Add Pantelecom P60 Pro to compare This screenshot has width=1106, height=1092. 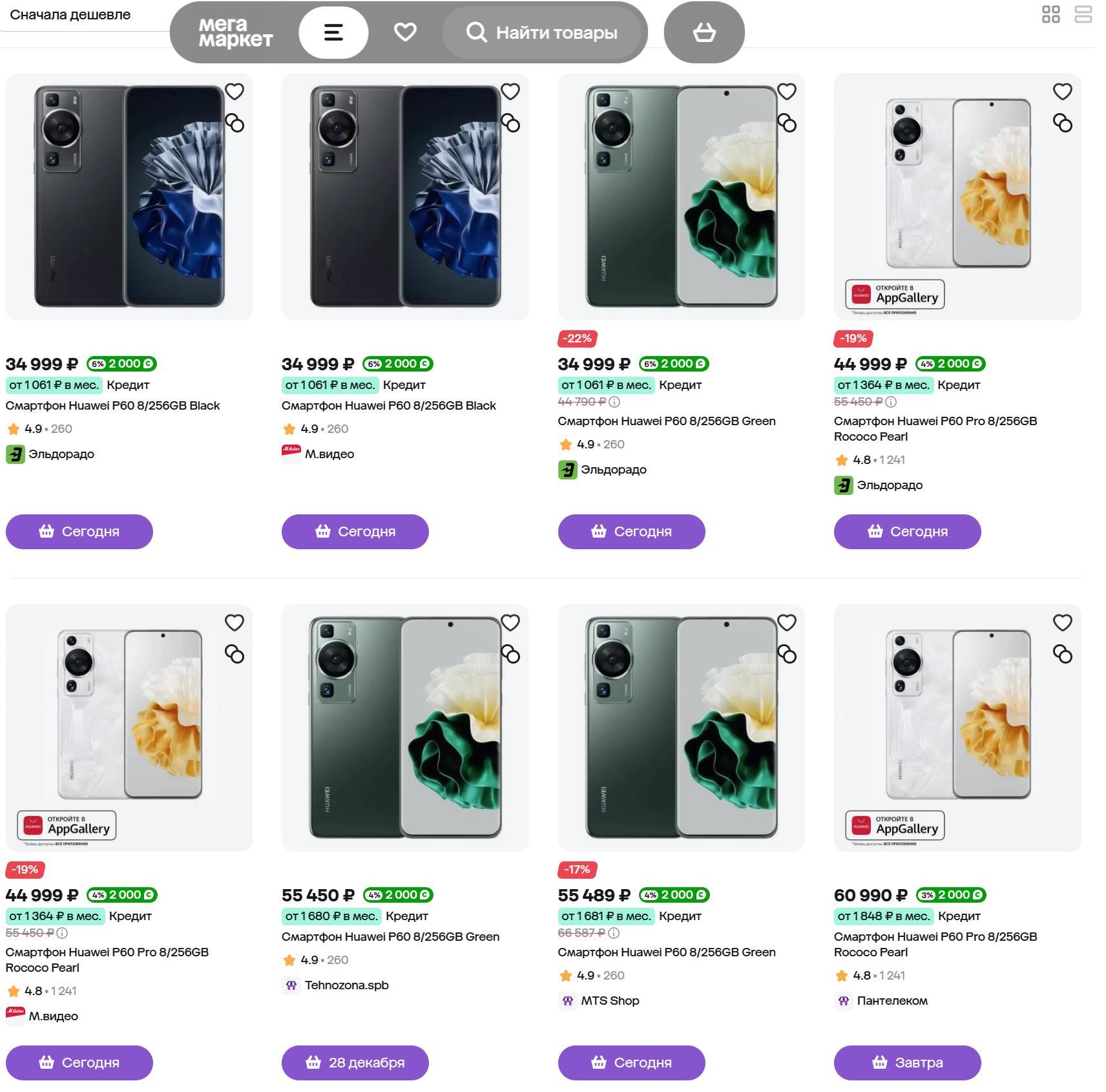pyautogui.click(x=1062, y=655)
